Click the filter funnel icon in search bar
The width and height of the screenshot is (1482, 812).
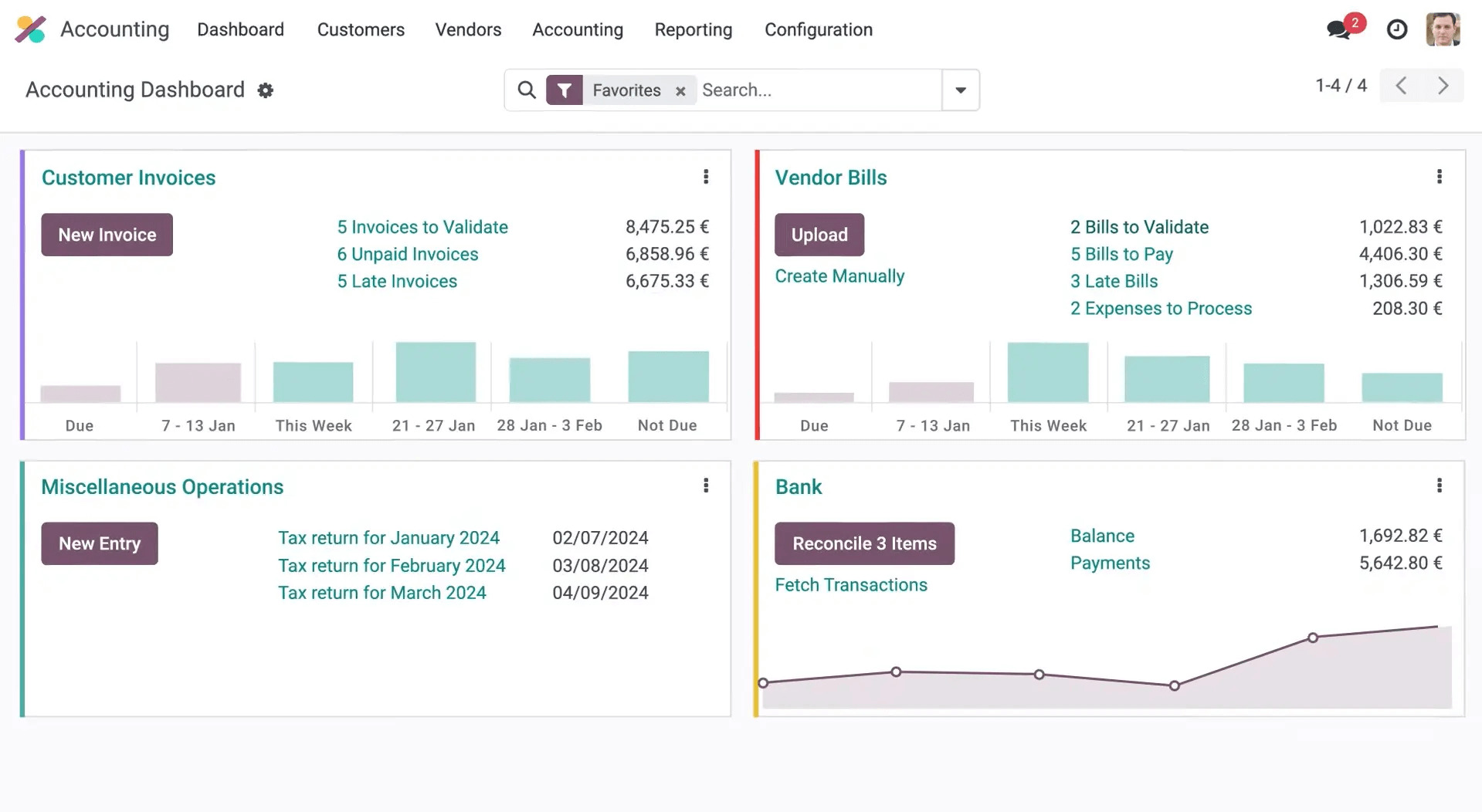tap(565, 90)
